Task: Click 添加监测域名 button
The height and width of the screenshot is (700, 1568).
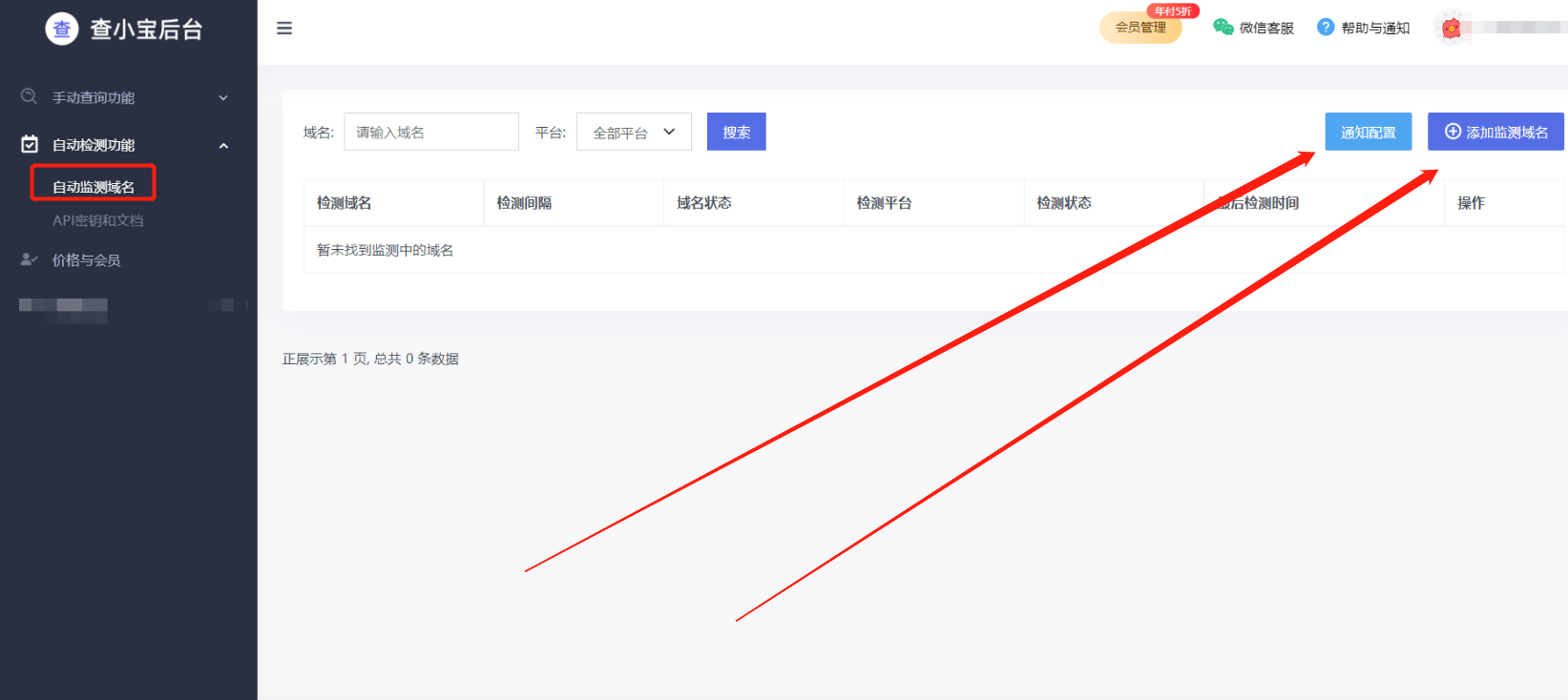Action: (x=1495, y=132)
